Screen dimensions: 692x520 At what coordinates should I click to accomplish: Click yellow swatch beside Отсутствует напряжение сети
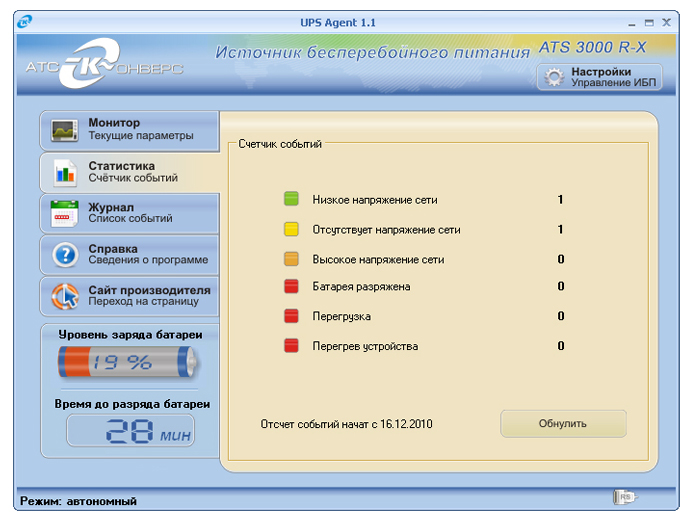(x=291, y=229)
